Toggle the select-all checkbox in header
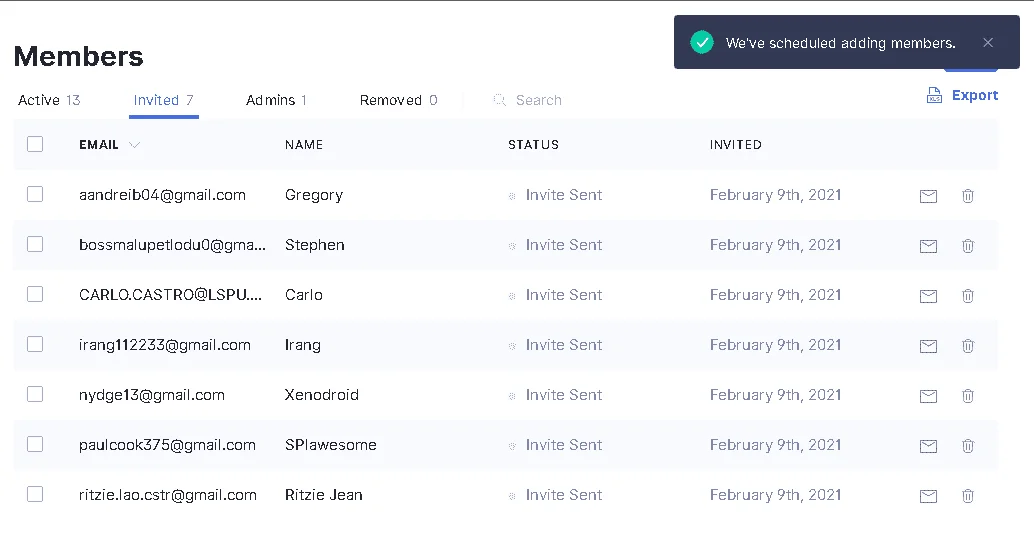Image resolution: width=1034 pixels, height=535 pixels. tap(35, 144)
